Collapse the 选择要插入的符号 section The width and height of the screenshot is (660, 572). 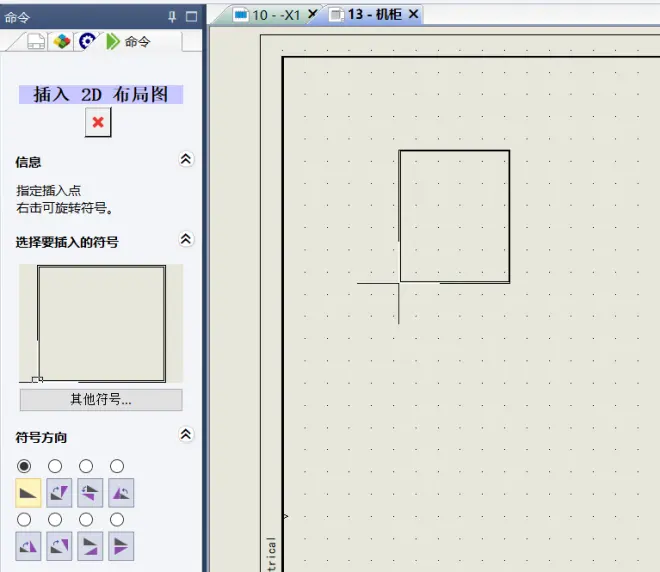186,239
